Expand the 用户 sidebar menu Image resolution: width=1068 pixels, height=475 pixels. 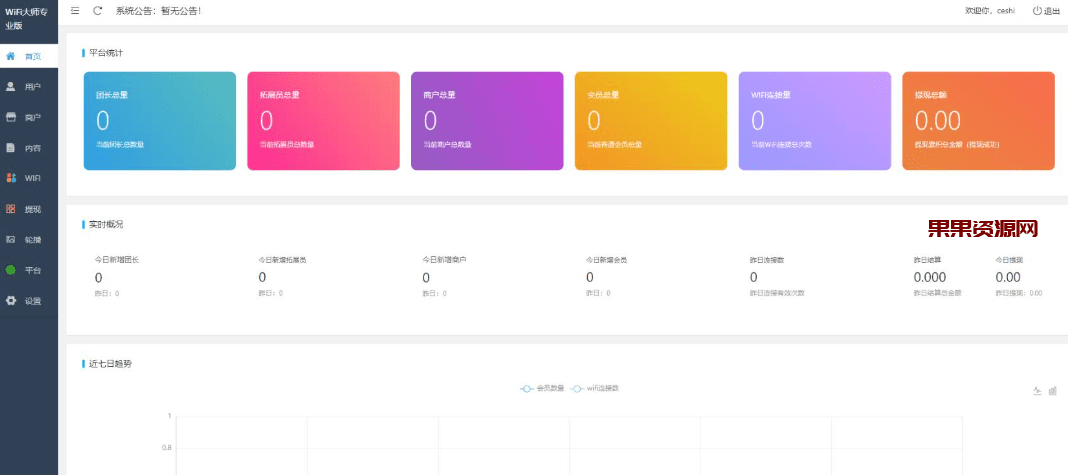[x=32, y=87]
